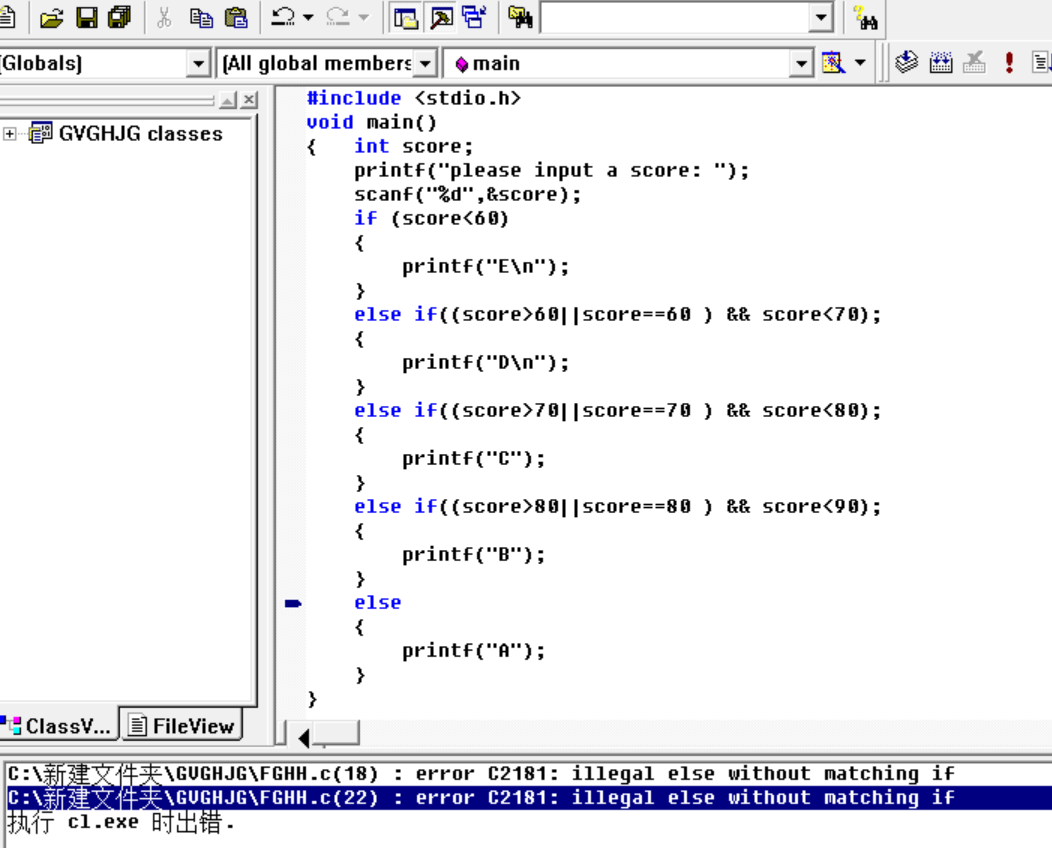
Task: Toggle the Workspace pane icon
Action: tap(406, 17)
